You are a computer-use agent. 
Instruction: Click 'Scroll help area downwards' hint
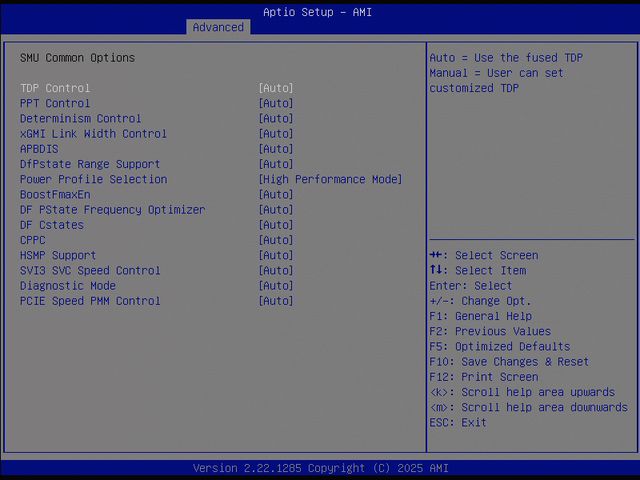click(x=529, y=407)
